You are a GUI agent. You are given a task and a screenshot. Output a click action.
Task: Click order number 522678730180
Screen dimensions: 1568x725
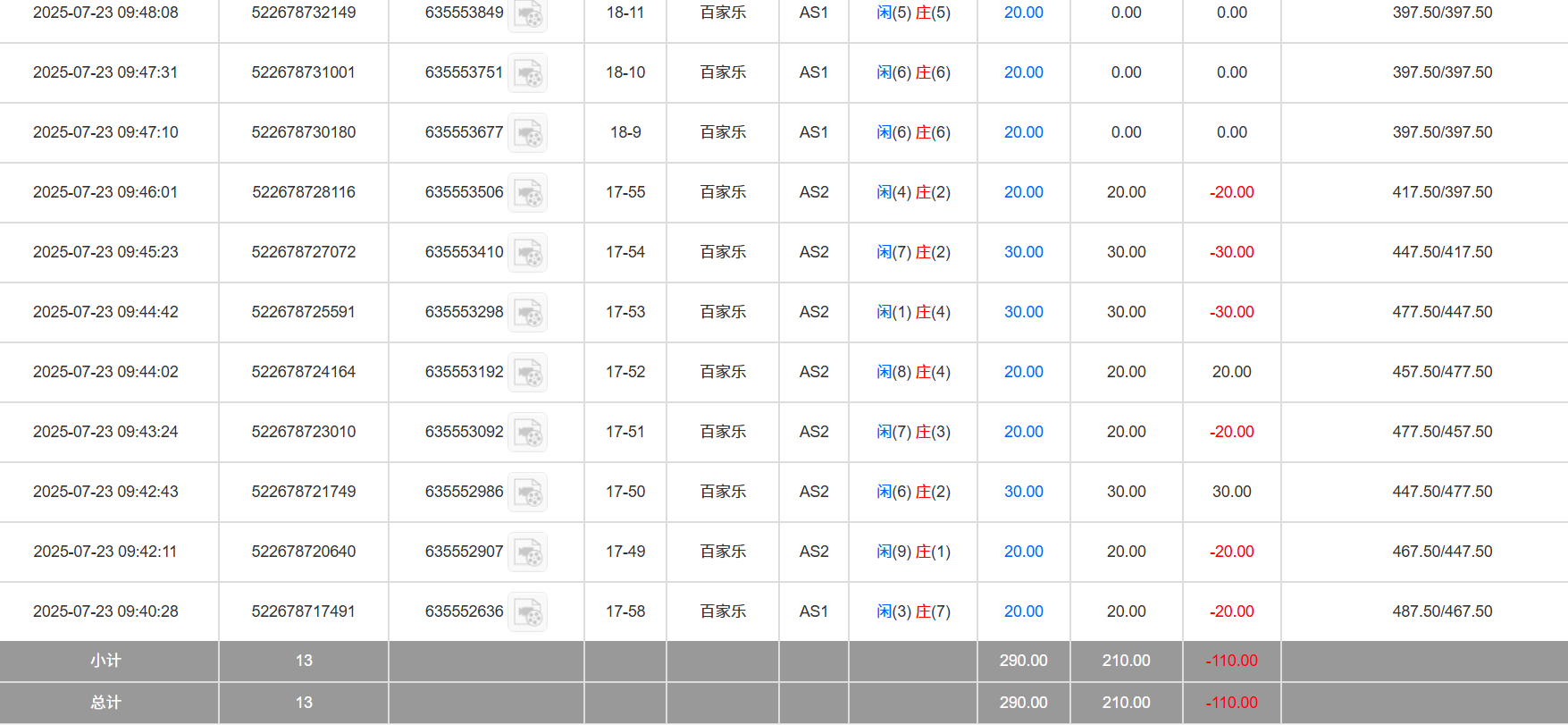coord(304,132)
